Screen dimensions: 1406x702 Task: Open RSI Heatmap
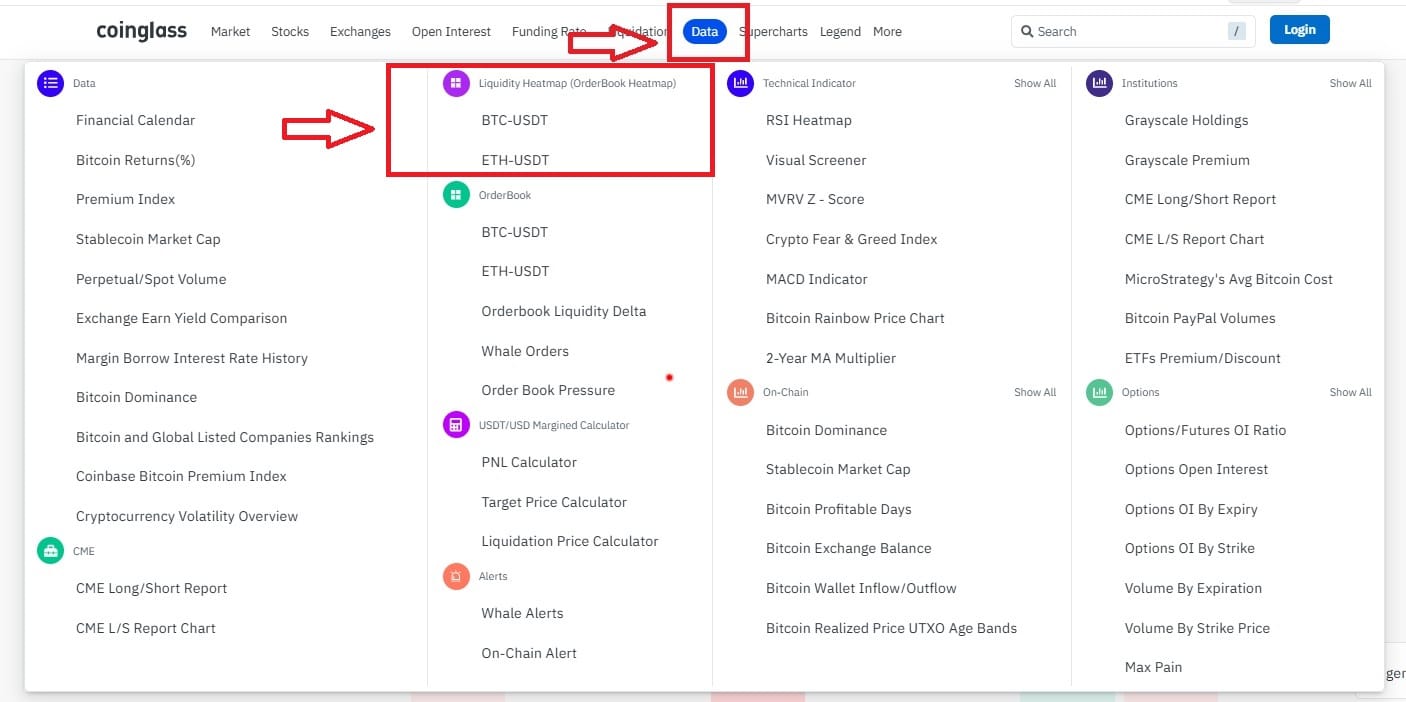[809, 120]
